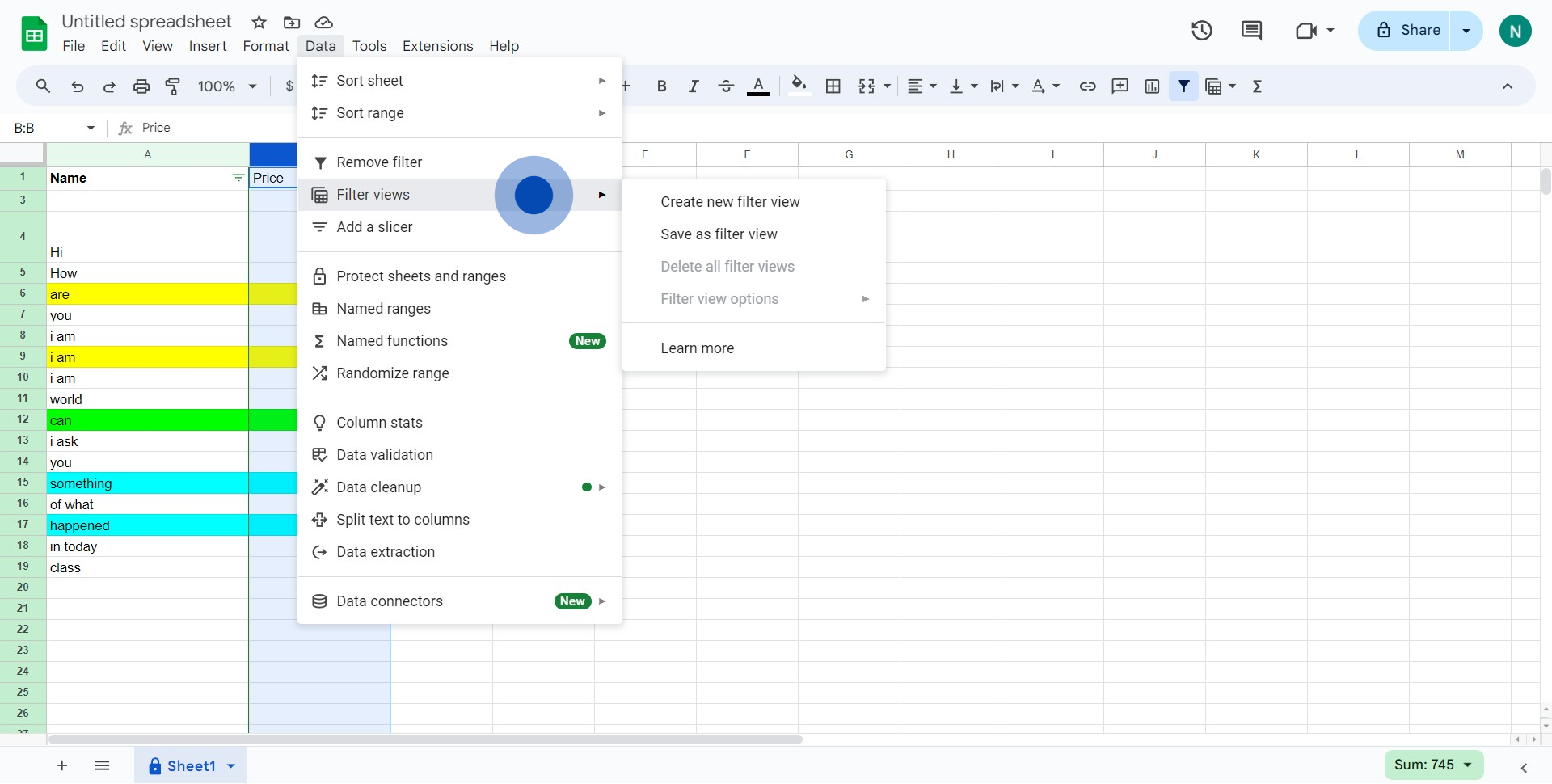
Task: Insert a link
Action: [x=1087, y=86]
